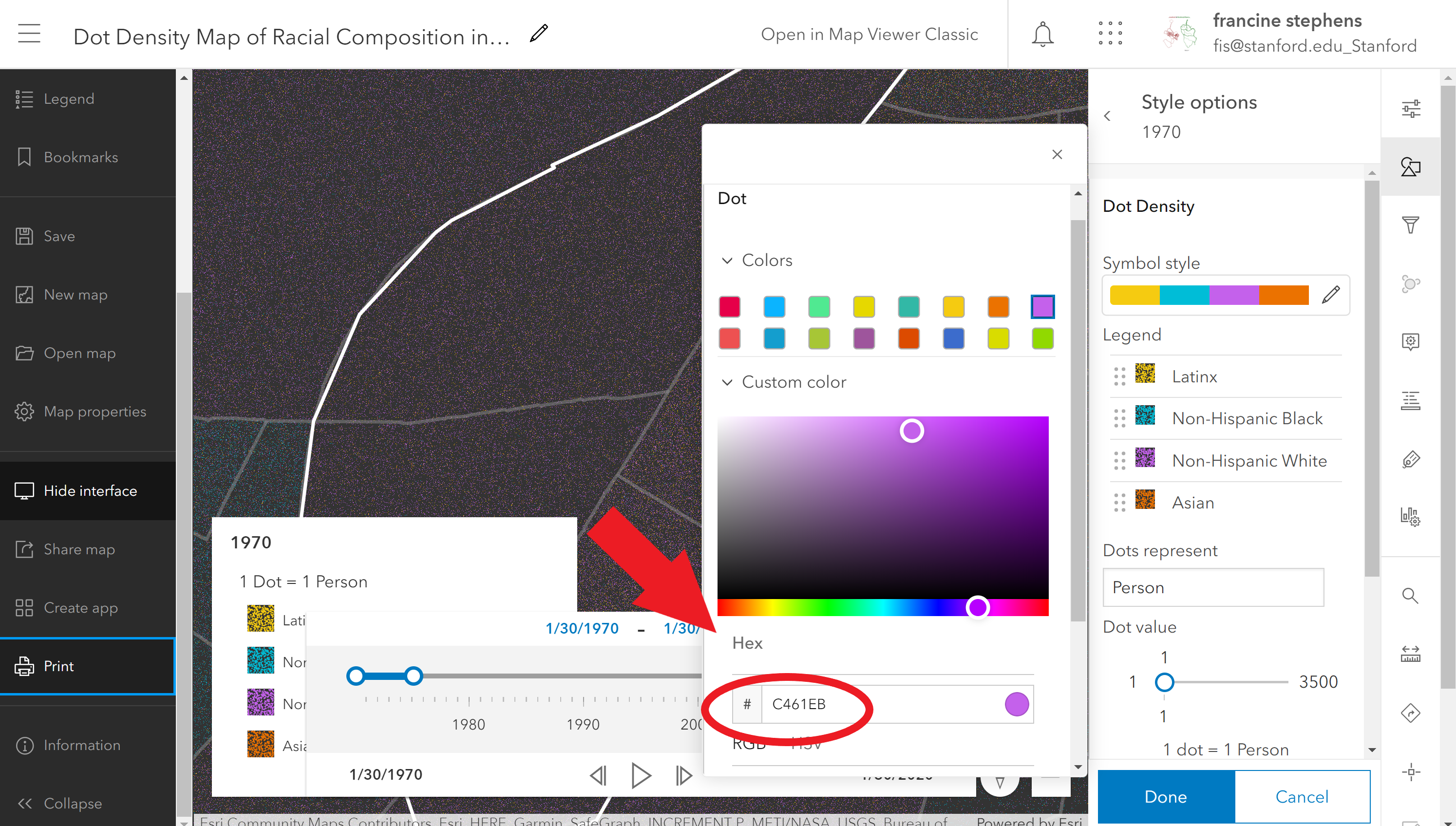Click the Done button
Viewport: 1456px width, 826px height.
point(1166,796)
